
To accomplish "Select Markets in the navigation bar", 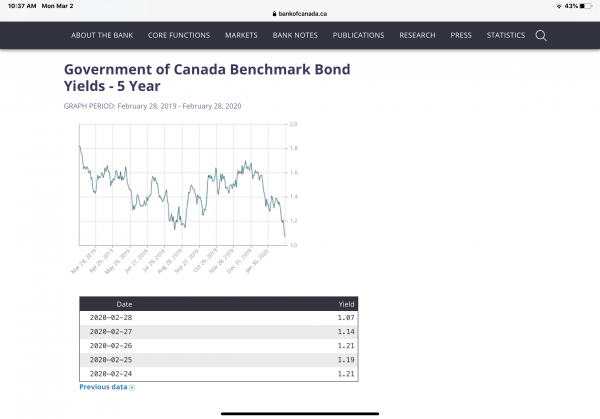I will click(x=241, y=35).
